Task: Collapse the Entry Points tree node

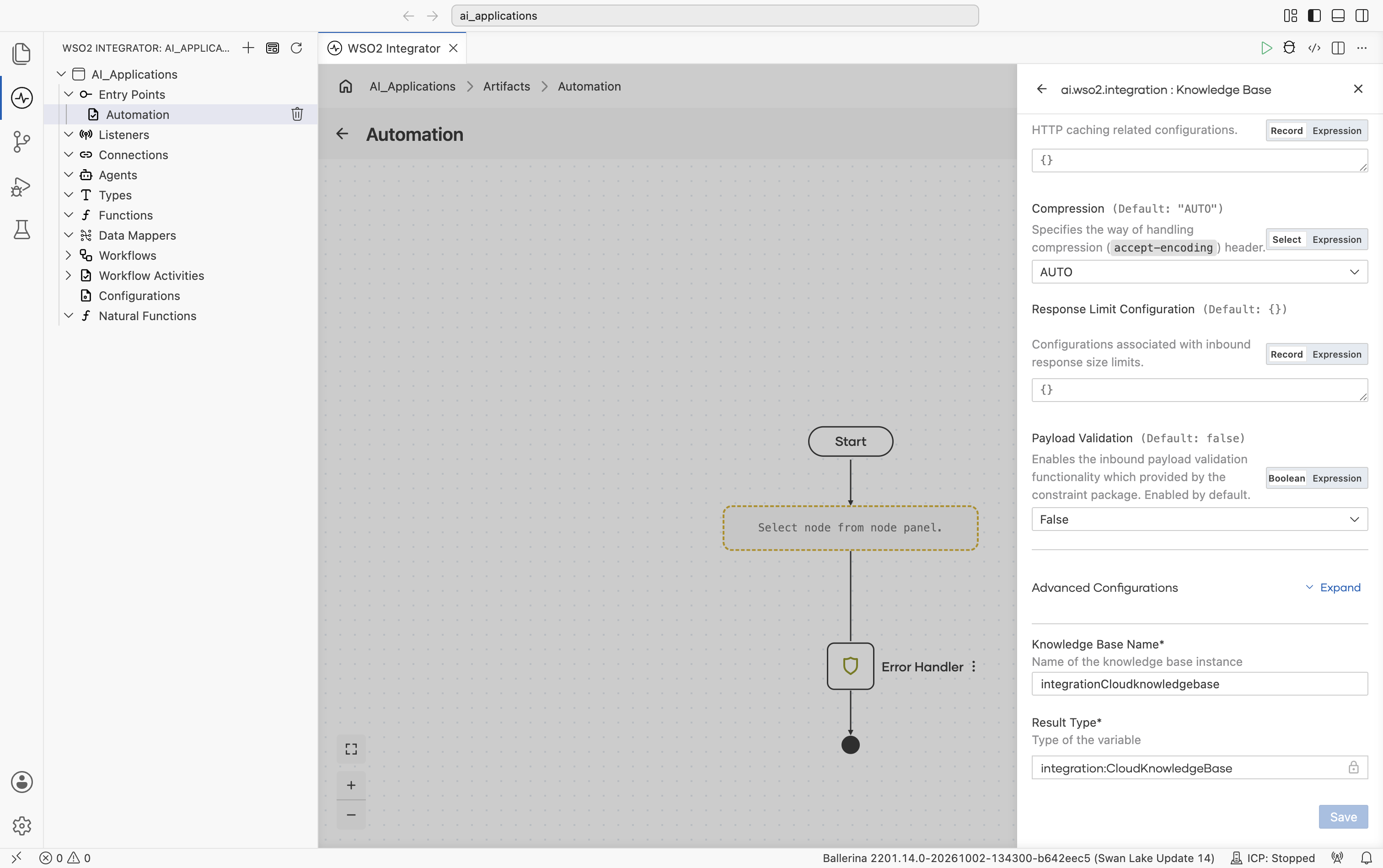Action: point(68,94)
